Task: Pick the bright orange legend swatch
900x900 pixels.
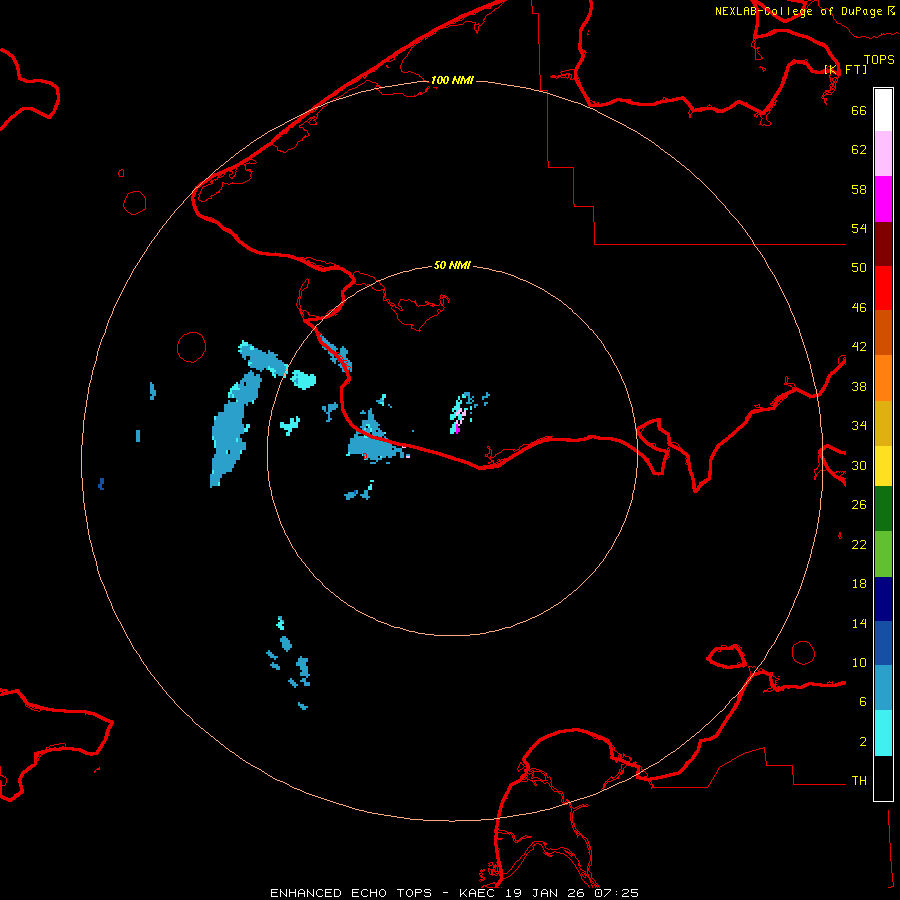Action: 883,378
